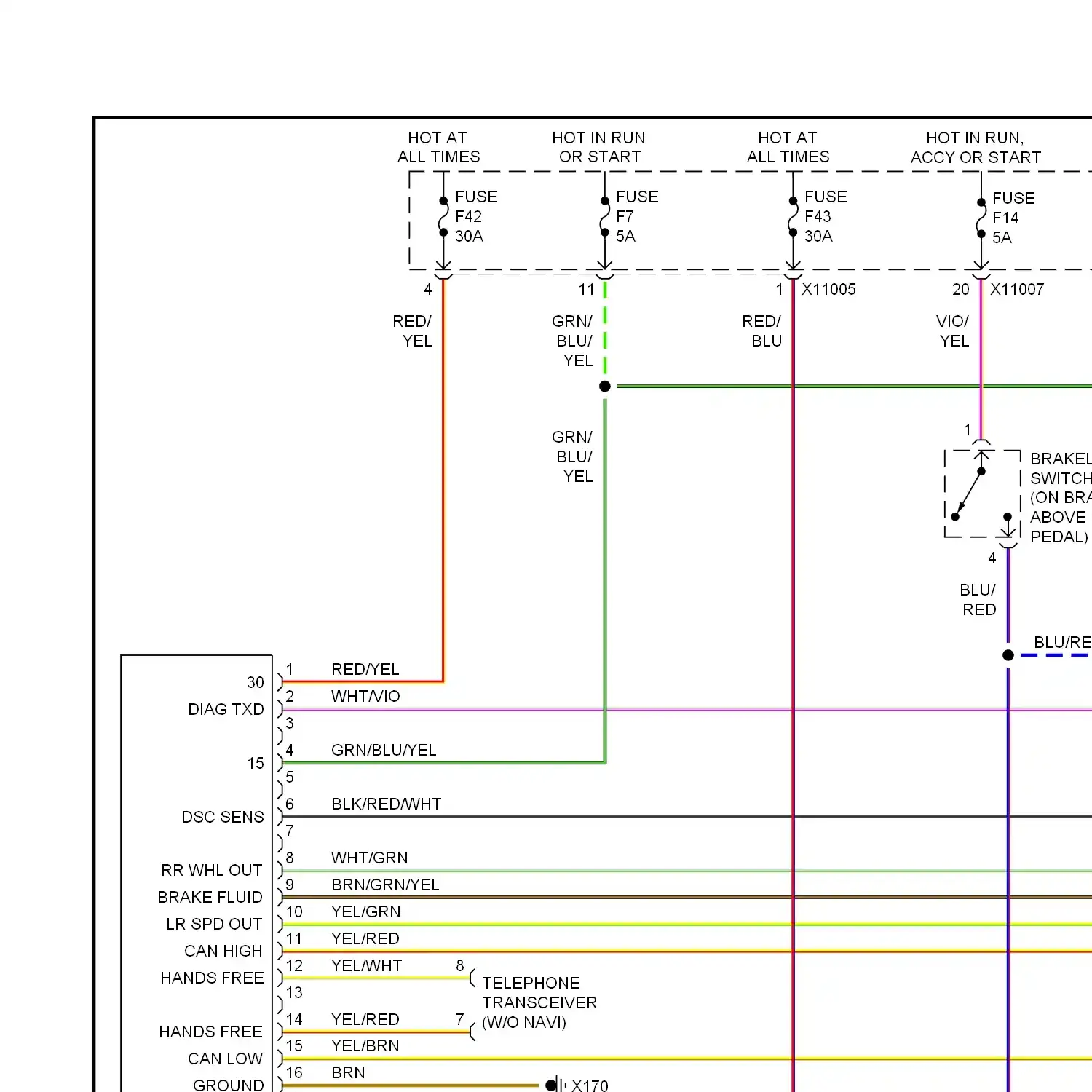
Task: Click the F42 fuse symbol
Action: tap(443, 216)
